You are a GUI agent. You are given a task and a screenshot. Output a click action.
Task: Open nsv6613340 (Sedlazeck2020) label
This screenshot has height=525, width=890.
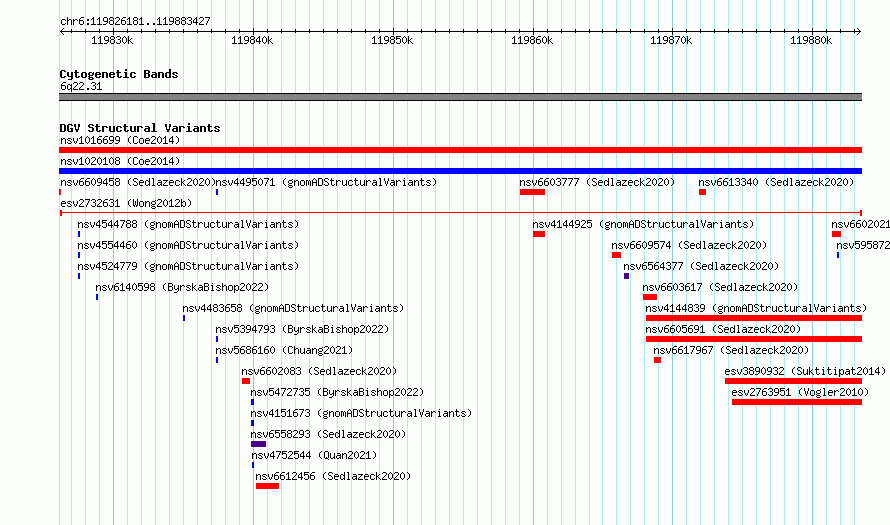[776, 182]
